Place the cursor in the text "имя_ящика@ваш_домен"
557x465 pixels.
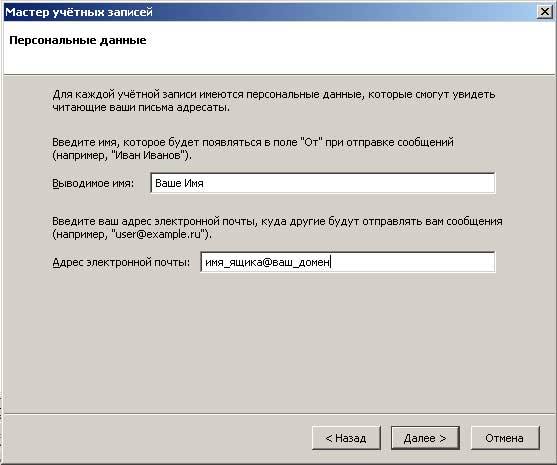(267, 263)
